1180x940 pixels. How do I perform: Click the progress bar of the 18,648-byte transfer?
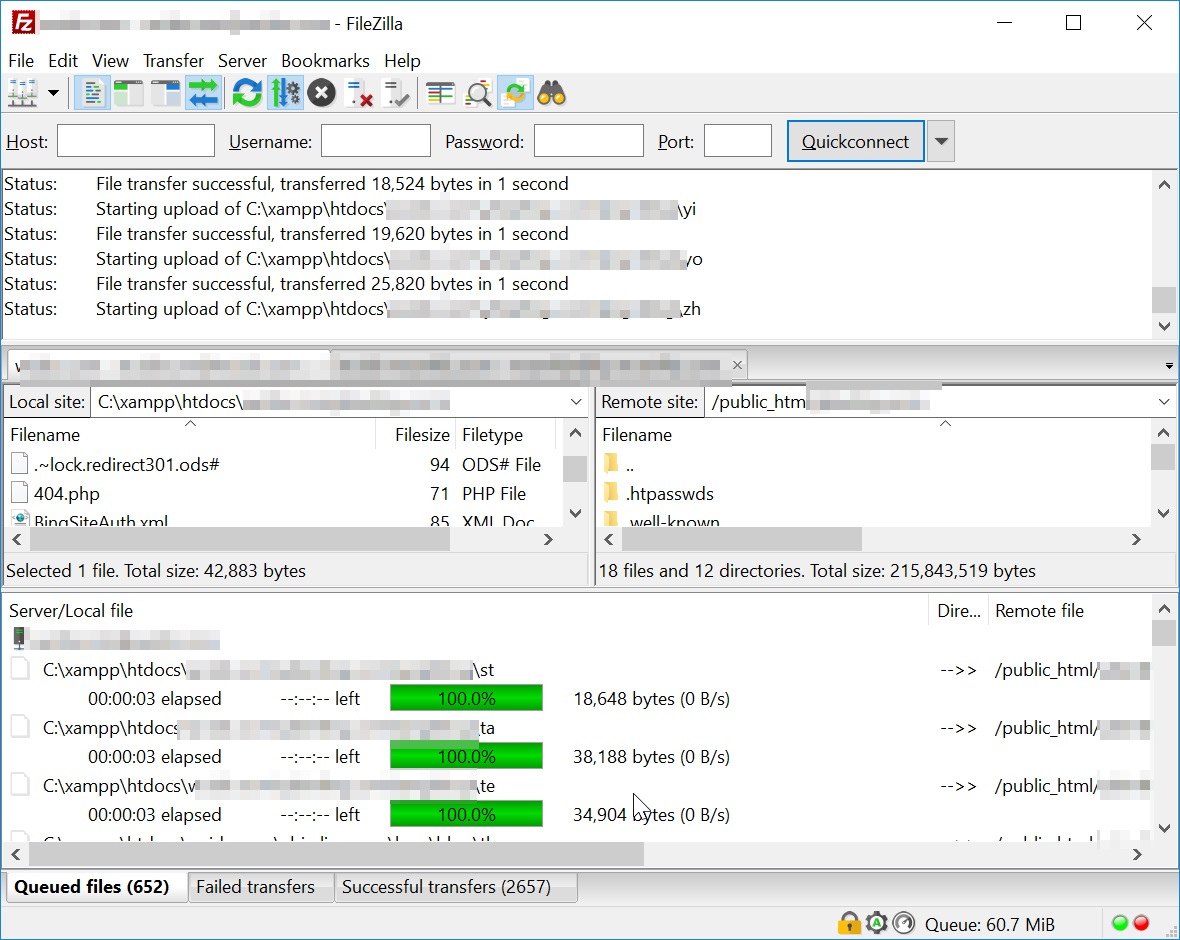click(466, 699)
